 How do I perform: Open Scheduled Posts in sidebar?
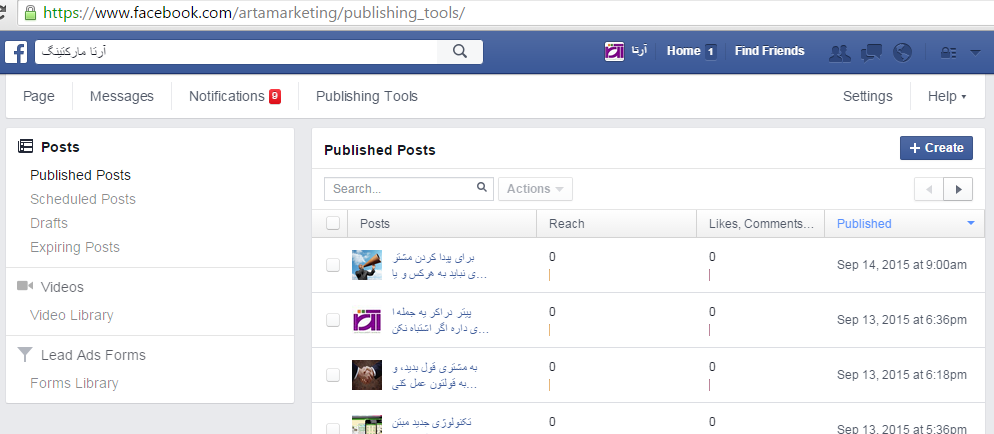83,199
